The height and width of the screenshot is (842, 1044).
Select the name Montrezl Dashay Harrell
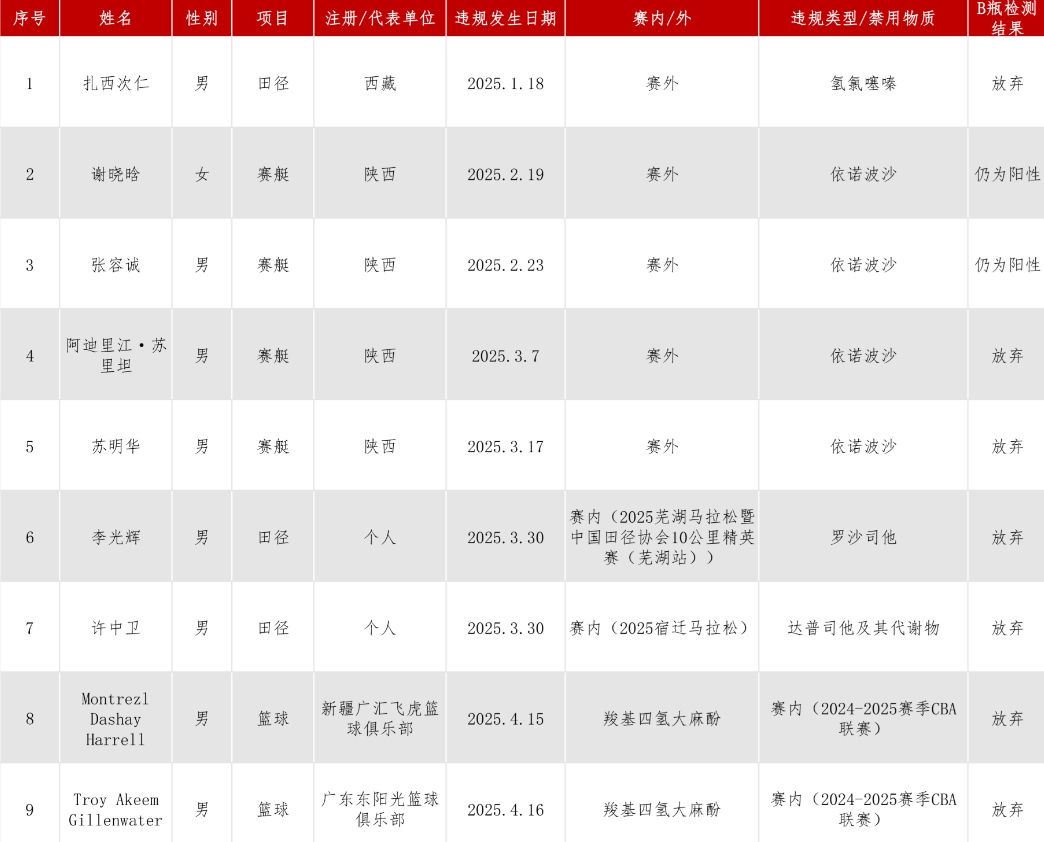point(115,719)
